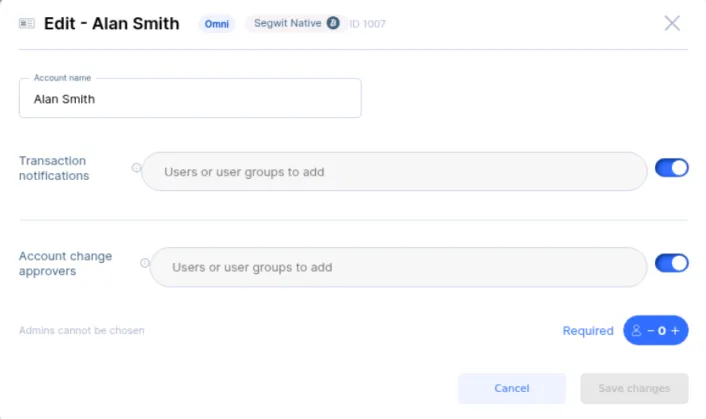Click the required approvers count value 0
The height and width of the screenshot is (419, 706).
662,331
